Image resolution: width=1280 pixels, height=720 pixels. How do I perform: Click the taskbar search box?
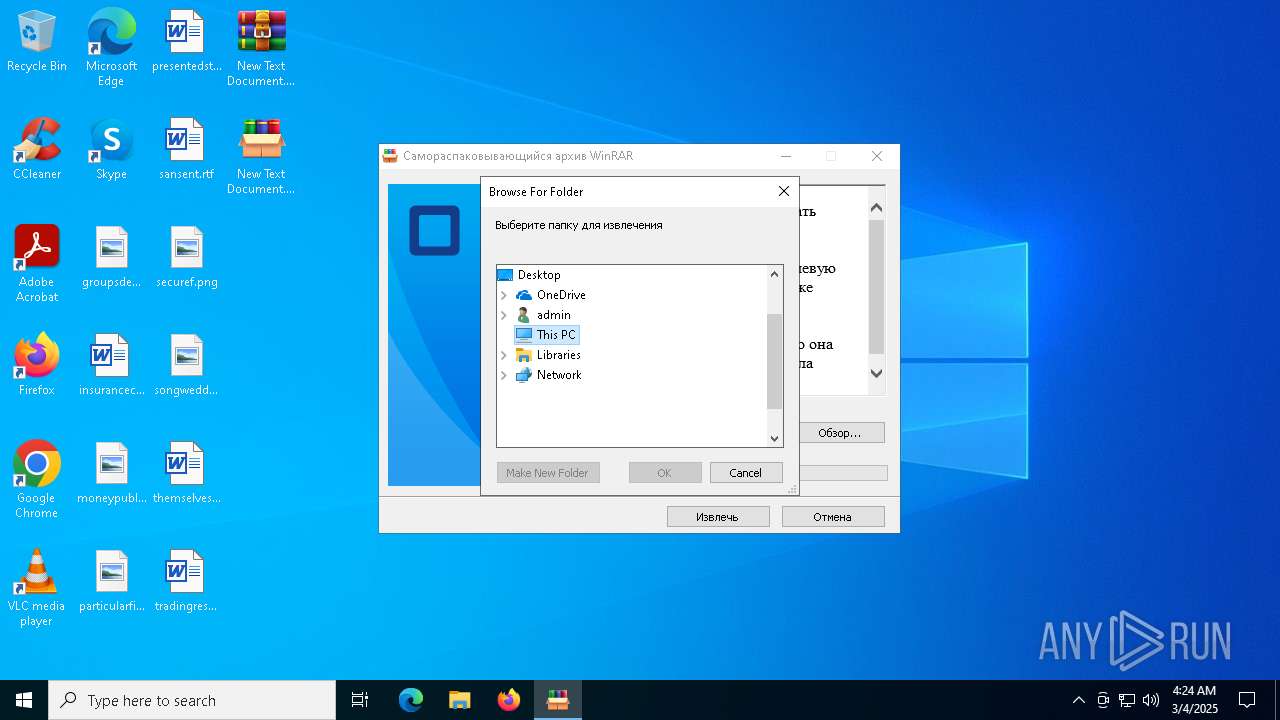click(192, 700)
